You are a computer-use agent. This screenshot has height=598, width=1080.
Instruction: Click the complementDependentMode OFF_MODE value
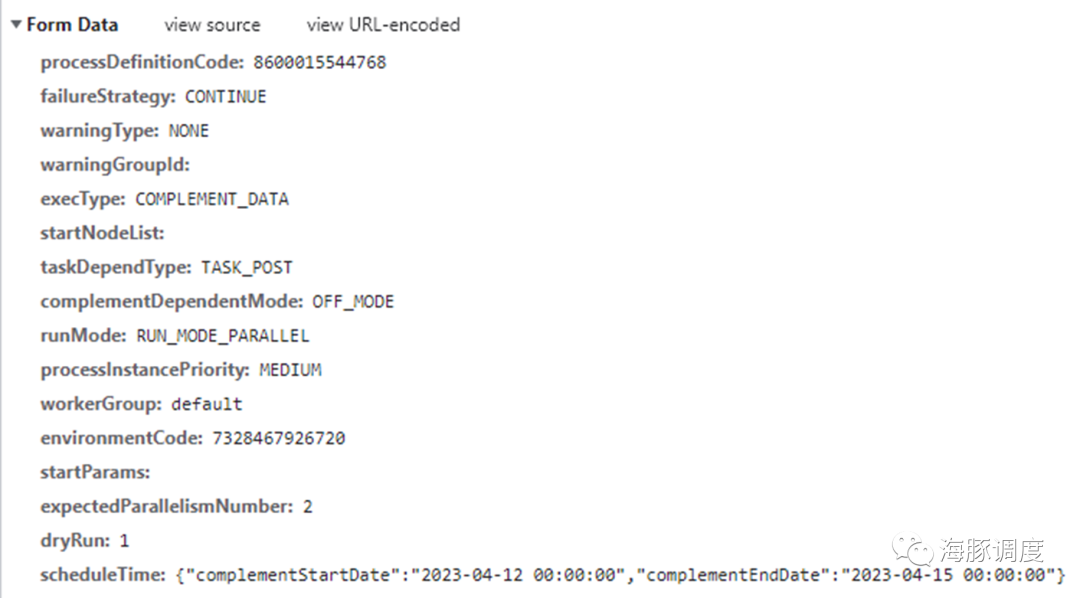click(353, 302)
